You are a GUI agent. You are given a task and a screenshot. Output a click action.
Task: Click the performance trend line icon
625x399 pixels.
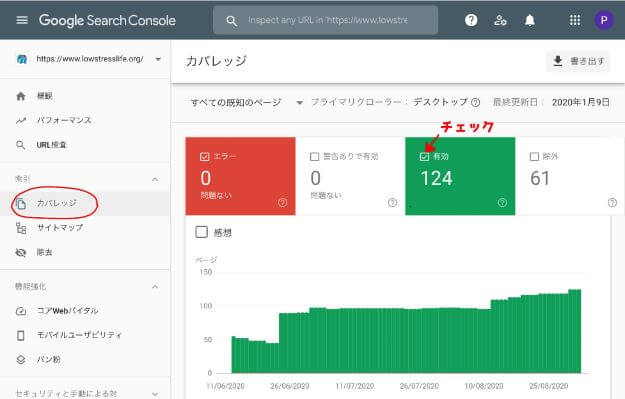point(21,120)
